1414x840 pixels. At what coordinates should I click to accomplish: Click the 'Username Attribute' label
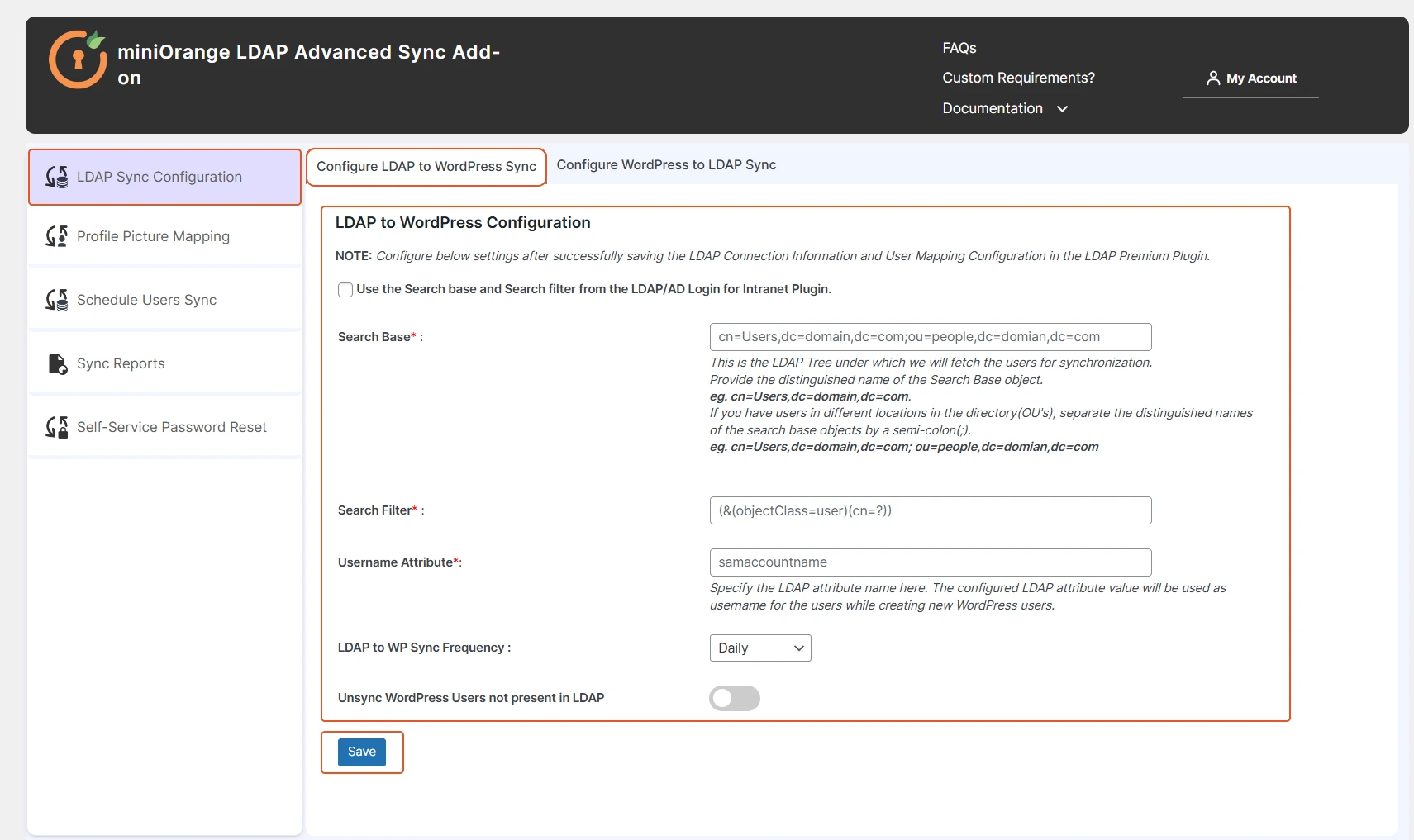400,562
